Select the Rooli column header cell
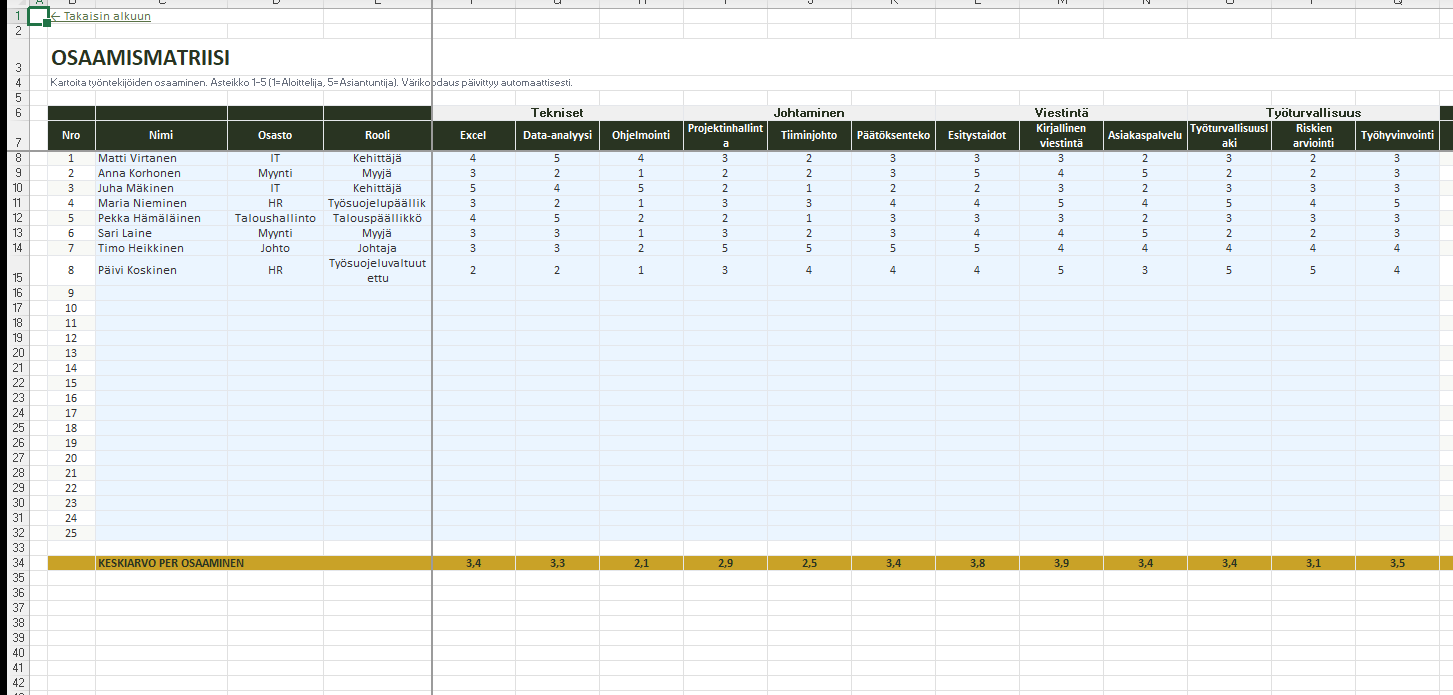 point(377,135)
